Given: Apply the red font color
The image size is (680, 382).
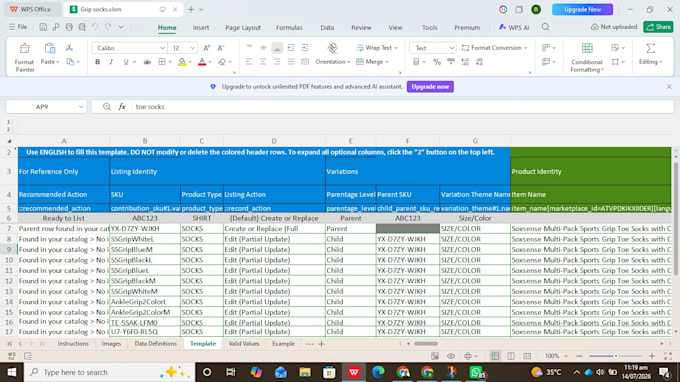Looking at the screenshot, I should [202, 62].
